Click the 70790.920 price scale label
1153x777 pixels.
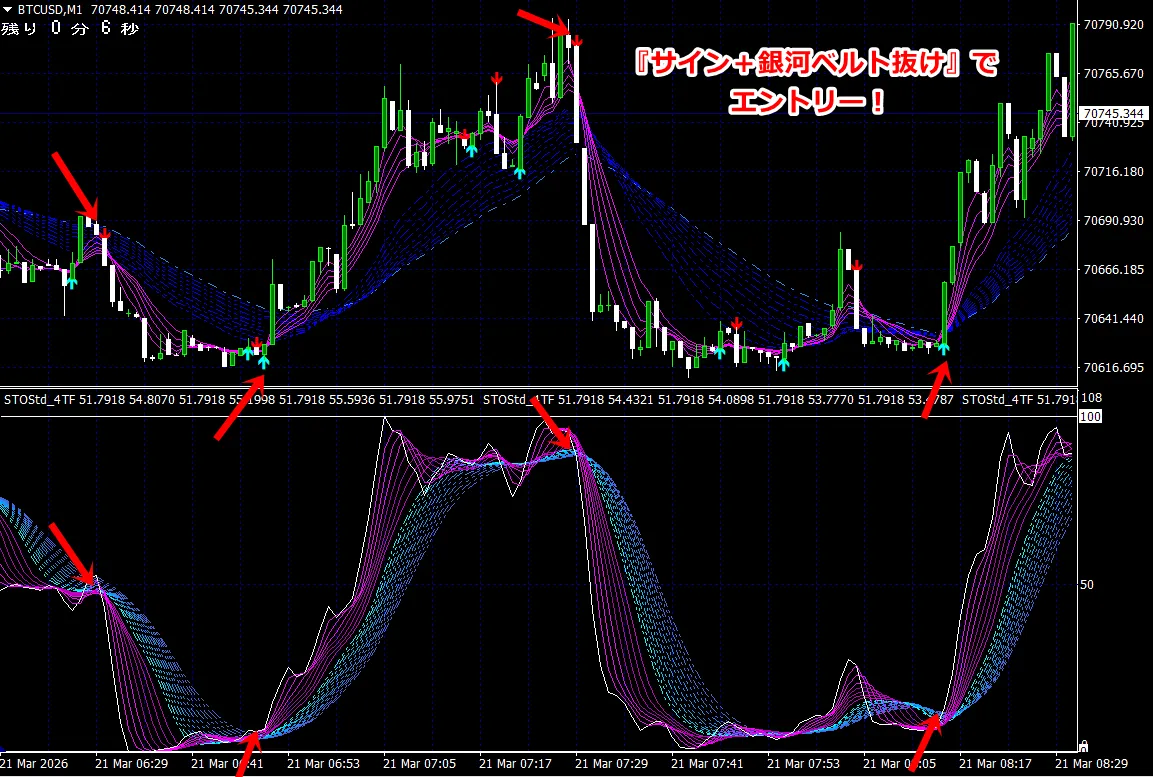point(1112,24)
